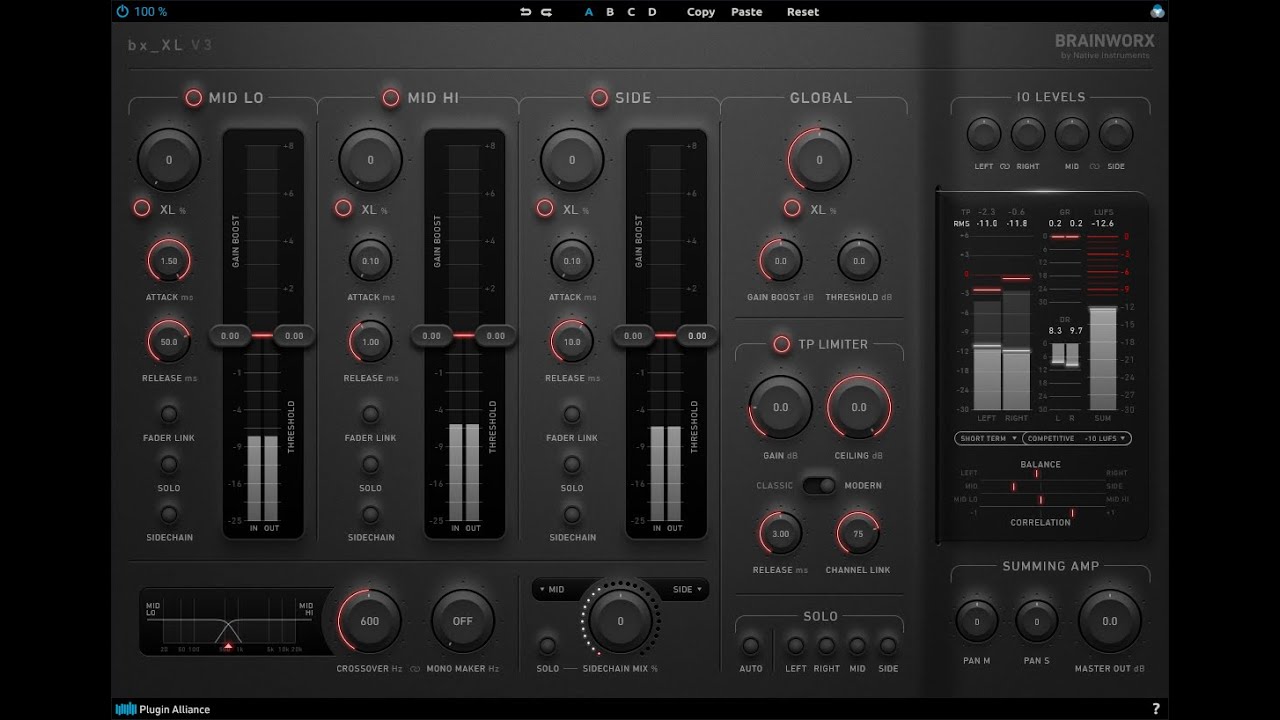
Task: Click MID LO gain boost fader handle
Action: coord(230,336)
